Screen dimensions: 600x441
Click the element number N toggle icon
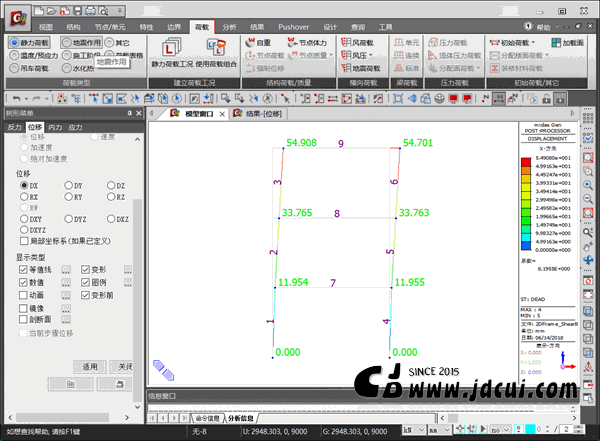point(499,99)
